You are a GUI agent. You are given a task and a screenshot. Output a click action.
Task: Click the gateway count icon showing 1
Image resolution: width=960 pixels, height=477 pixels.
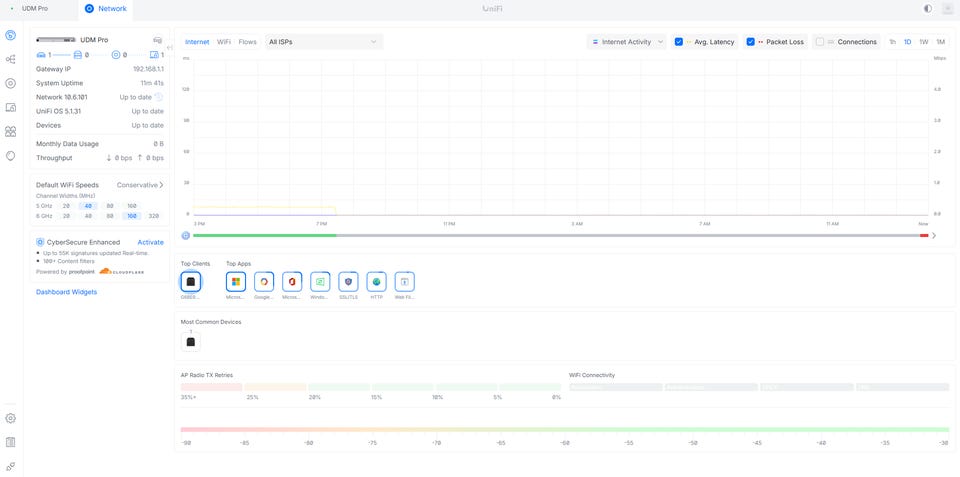[x=41, y=54]
